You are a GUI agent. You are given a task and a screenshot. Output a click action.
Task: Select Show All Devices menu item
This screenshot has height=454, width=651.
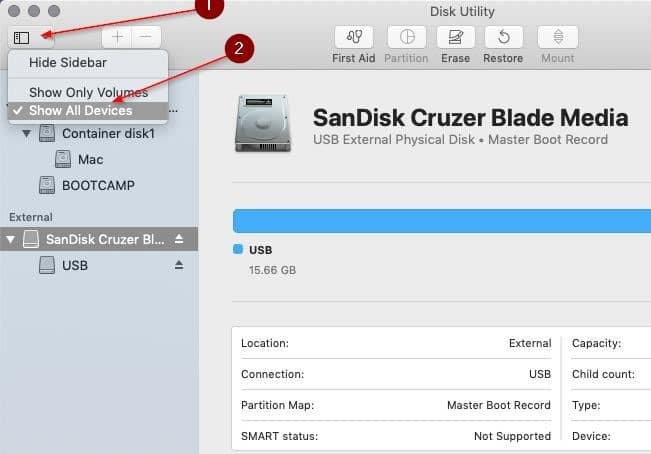[88, 111]
